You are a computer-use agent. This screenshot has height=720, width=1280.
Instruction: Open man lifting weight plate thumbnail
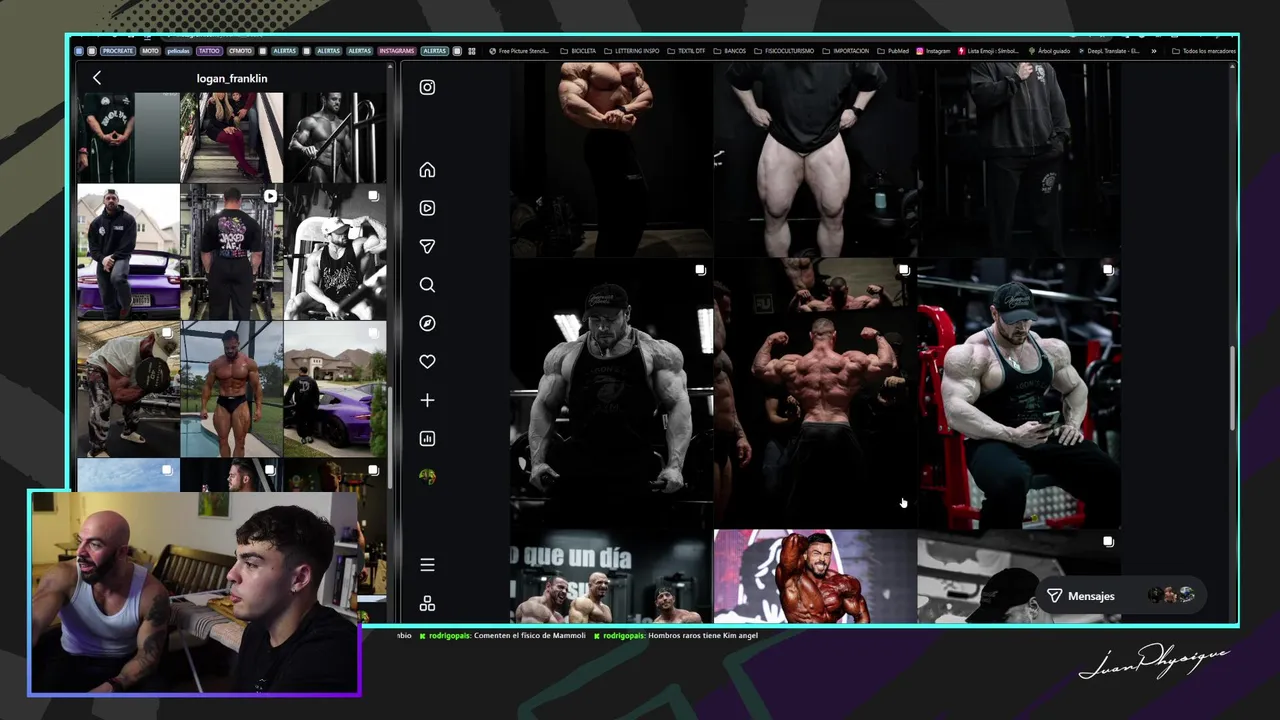128,389
